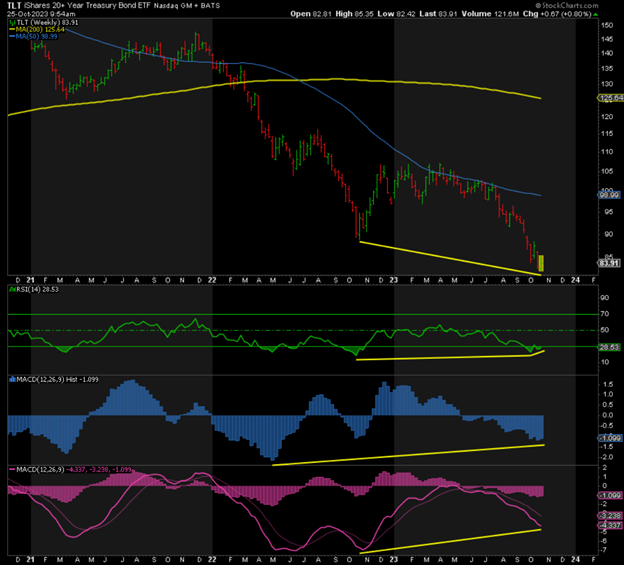This screenshot has height=565, width=624.
Task: Click the -4.337 MACD tag on bottom axis
Action: [x=610, y=525]
